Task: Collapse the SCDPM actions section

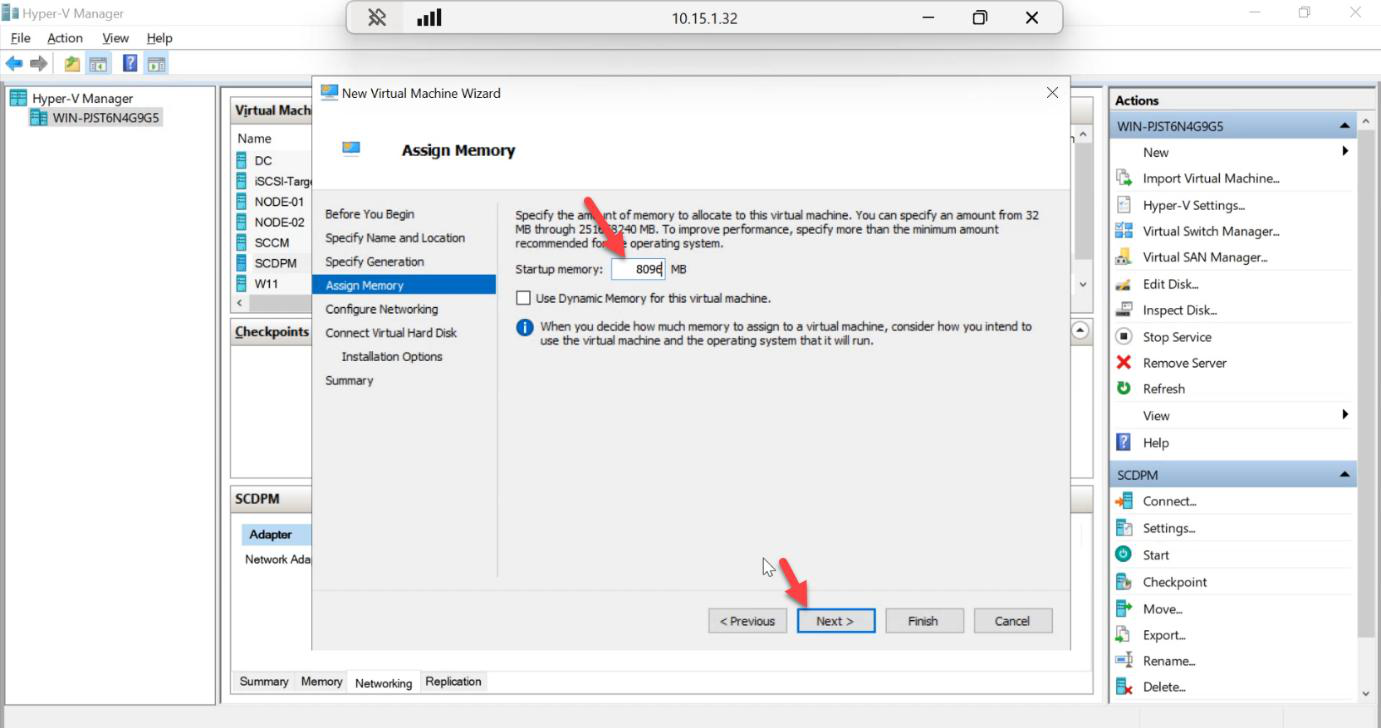Action: [1344, 475]
